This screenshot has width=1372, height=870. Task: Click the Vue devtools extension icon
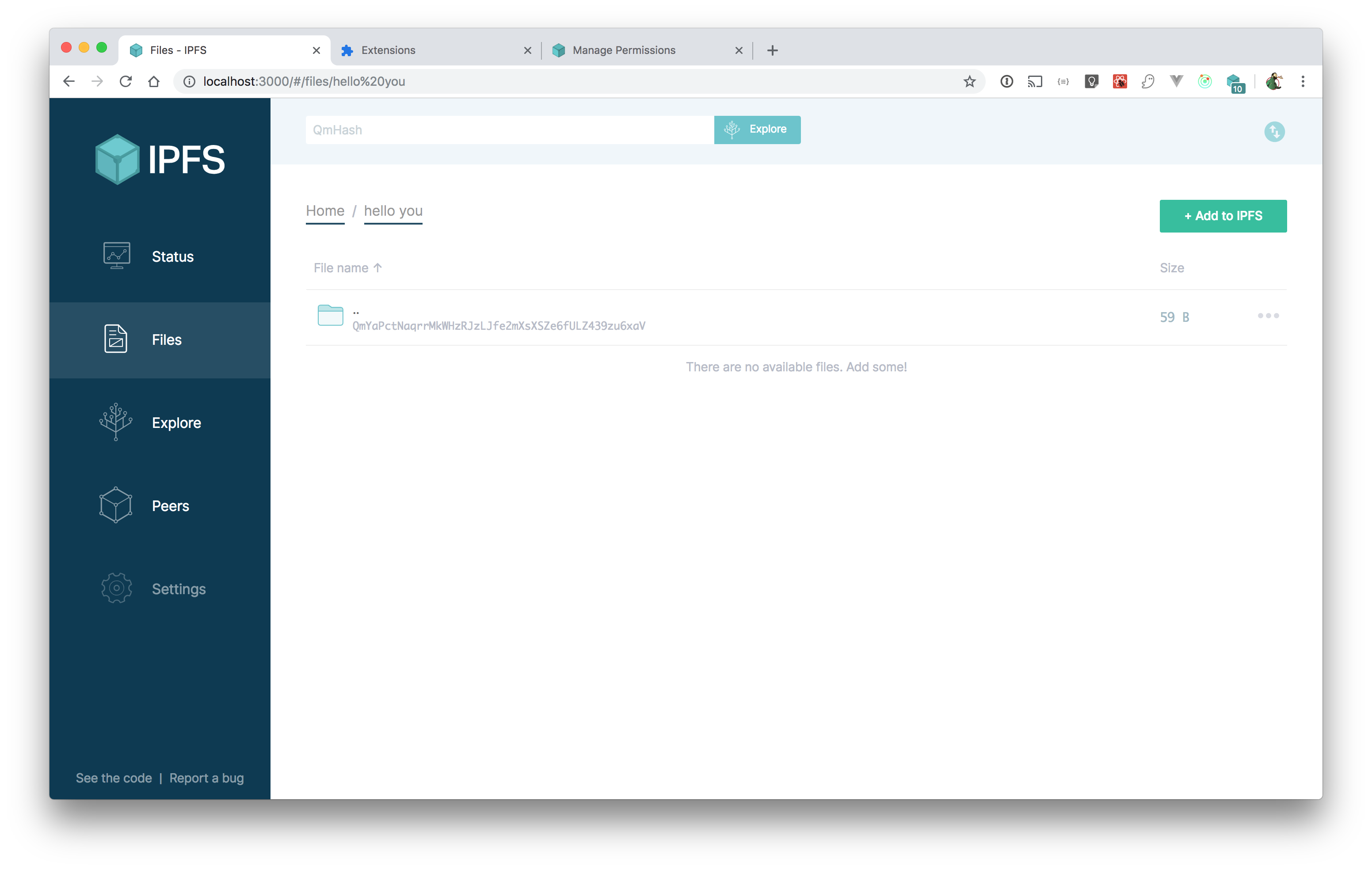pos(1176,81)
